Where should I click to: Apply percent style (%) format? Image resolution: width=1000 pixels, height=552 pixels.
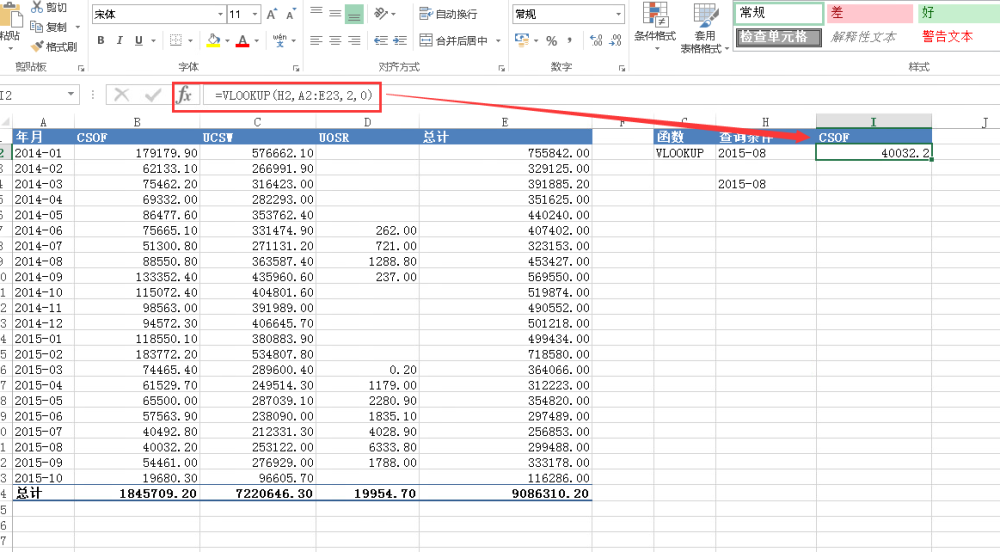click(x=552, y=40)
